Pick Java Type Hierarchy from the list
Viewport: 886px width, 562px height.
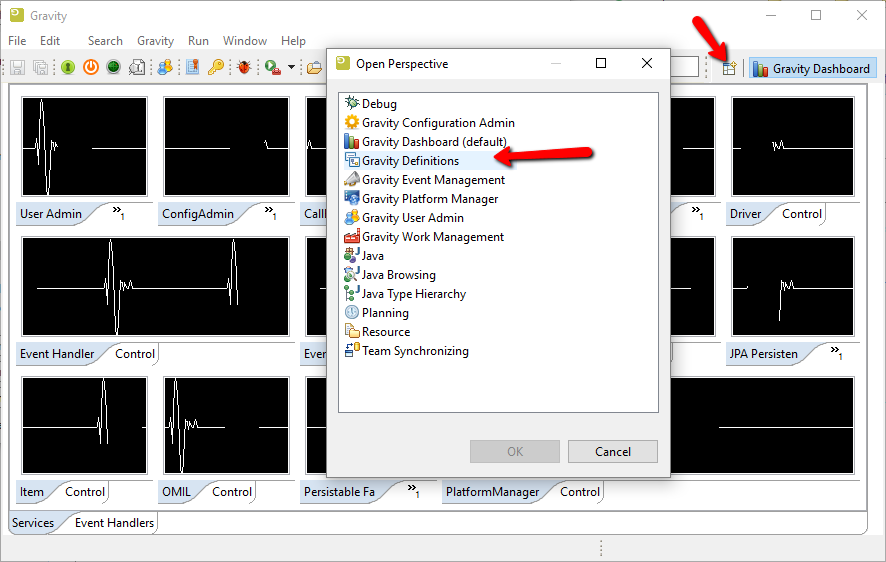point(413,294)
